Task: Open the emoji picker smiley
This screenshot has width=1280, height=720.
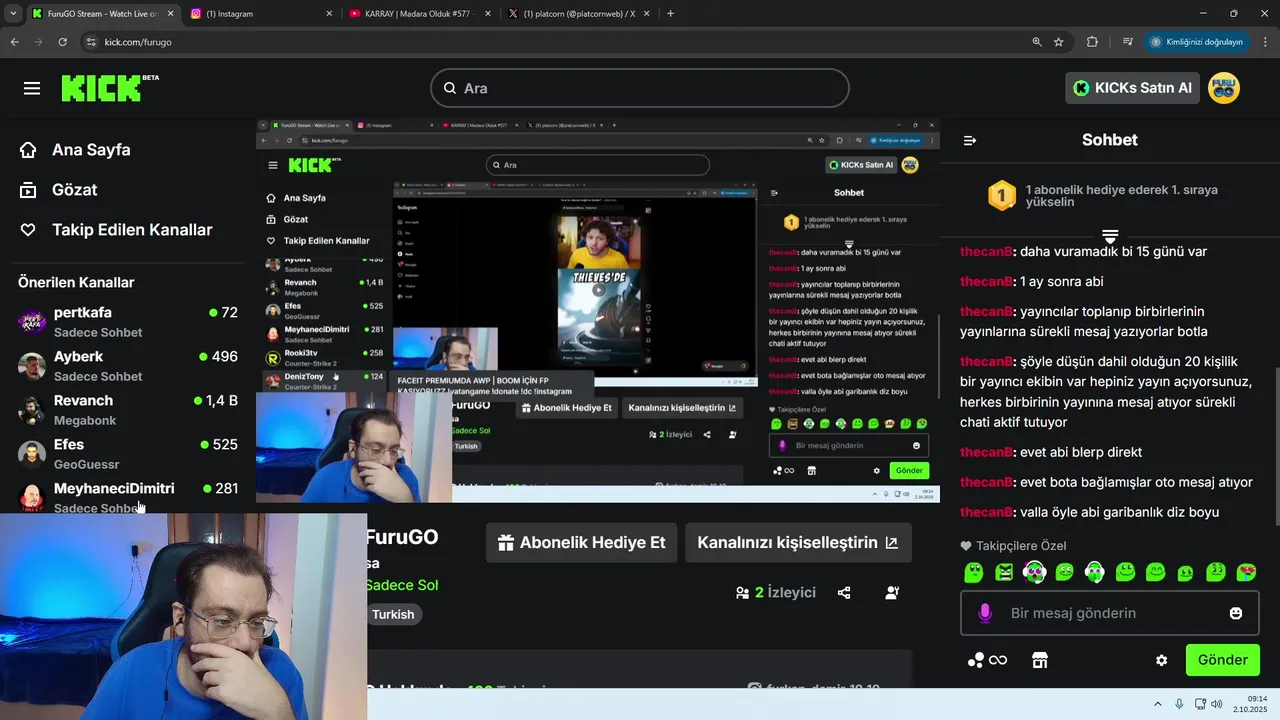Action: click(1236, 613)
